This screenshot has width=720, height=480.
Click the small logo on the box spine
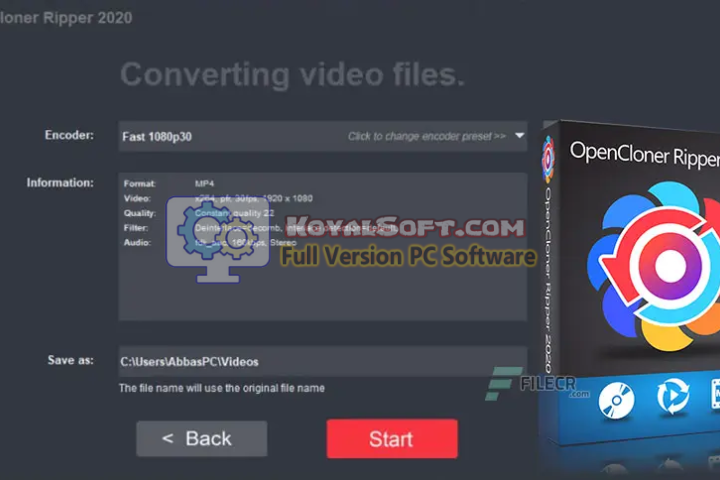[548, 158]
